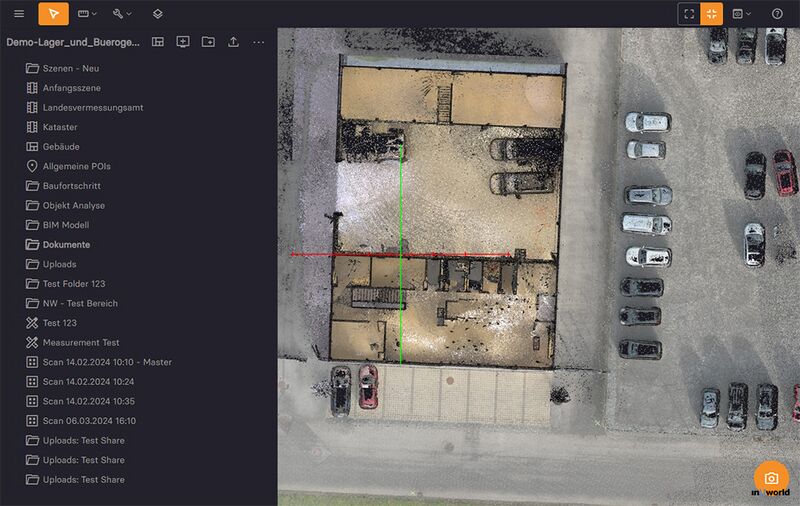
Task: Toggle the fullscreen frame view mode
Action: point(689,14)
